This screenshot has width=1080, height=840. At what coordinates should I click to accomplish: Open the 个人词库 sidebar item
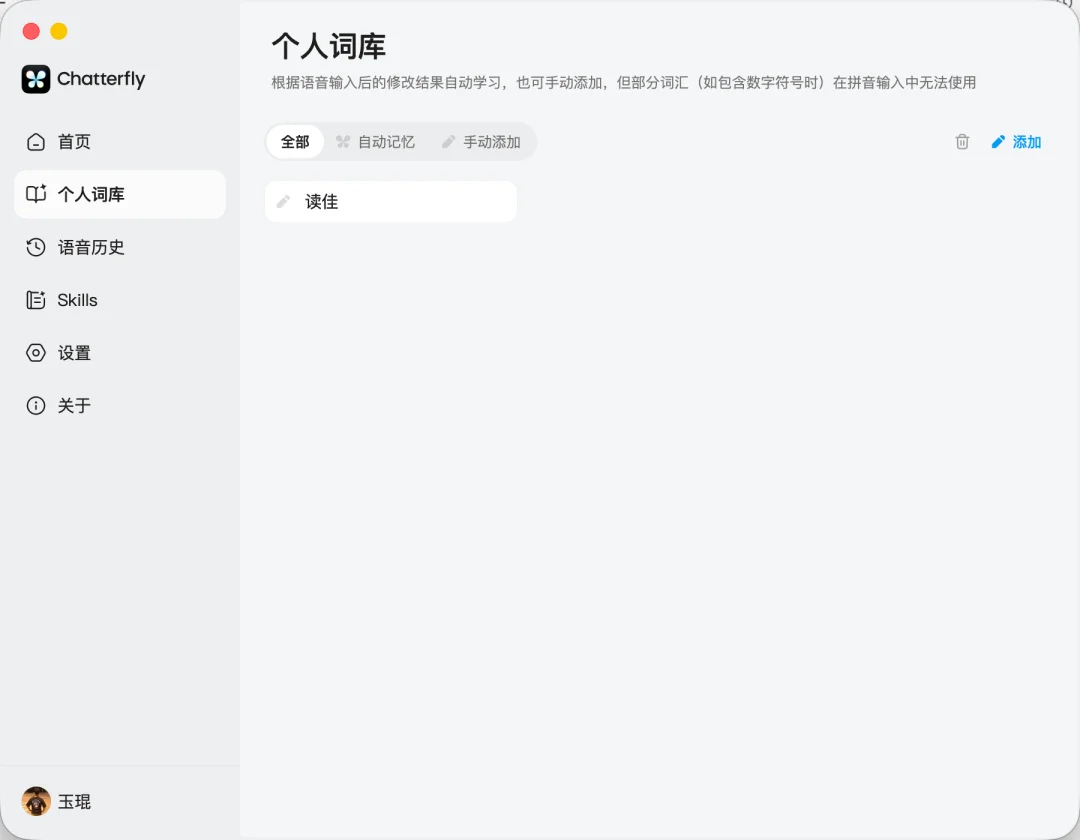(120, 194)
